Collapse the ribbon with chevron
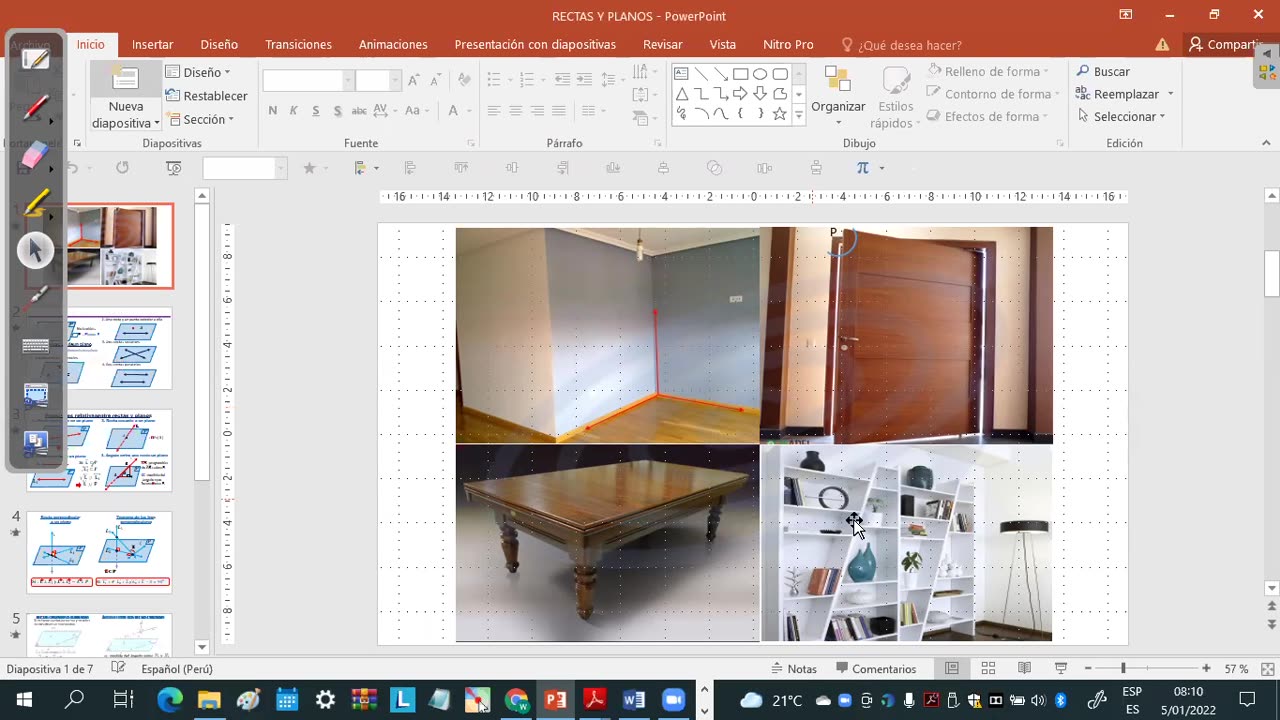Screen dimensions: 1280x720 (x=1264, y=145)
